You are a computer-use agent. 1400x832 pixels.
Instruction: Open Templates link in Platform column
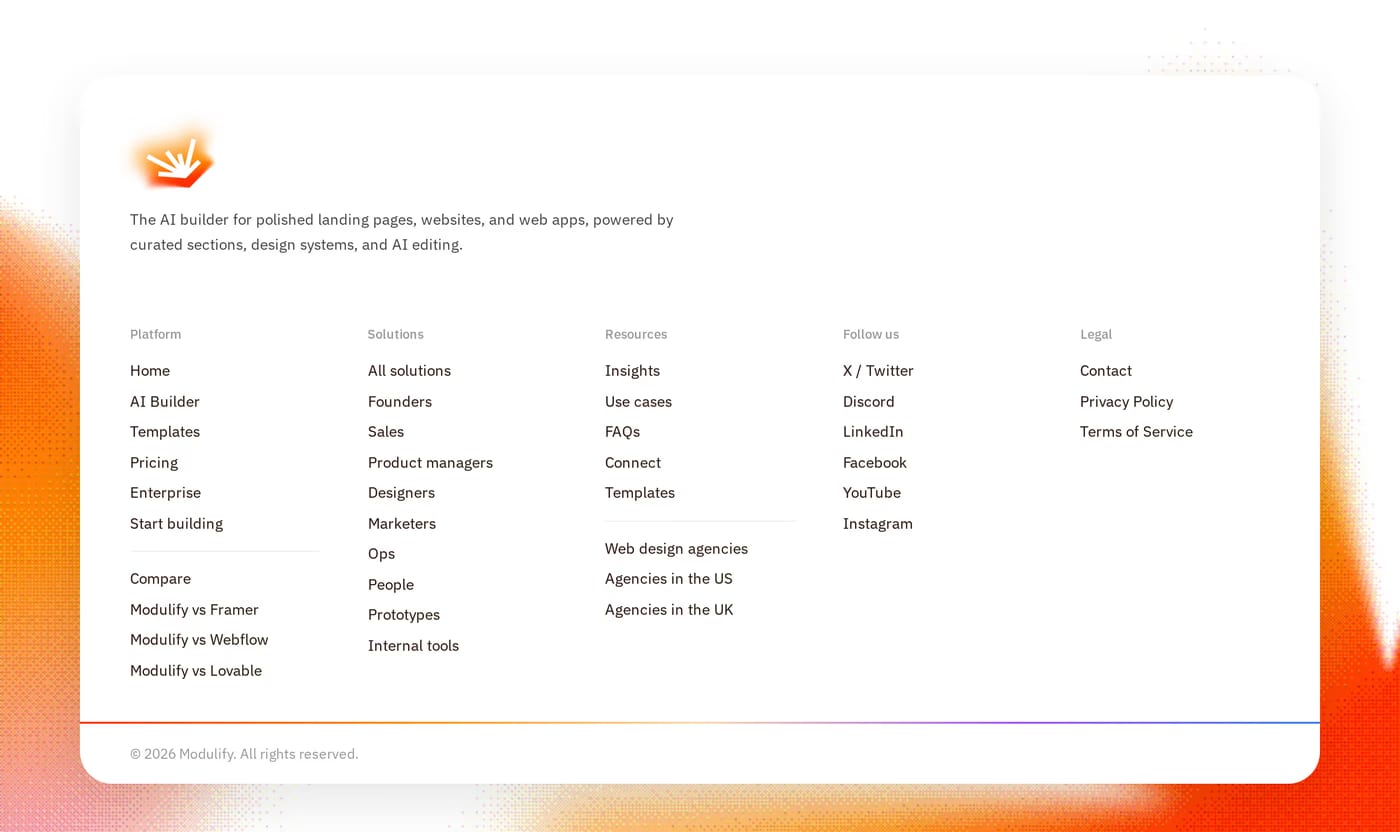[165, 432]
